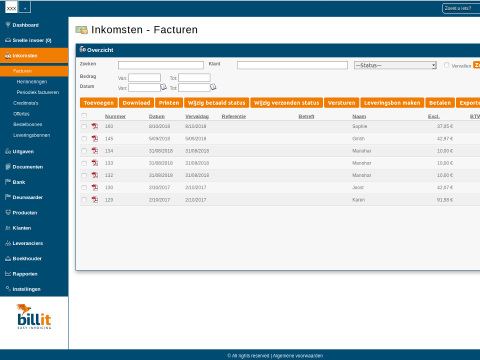Click the Instellingen gear icon

[8, 289]
